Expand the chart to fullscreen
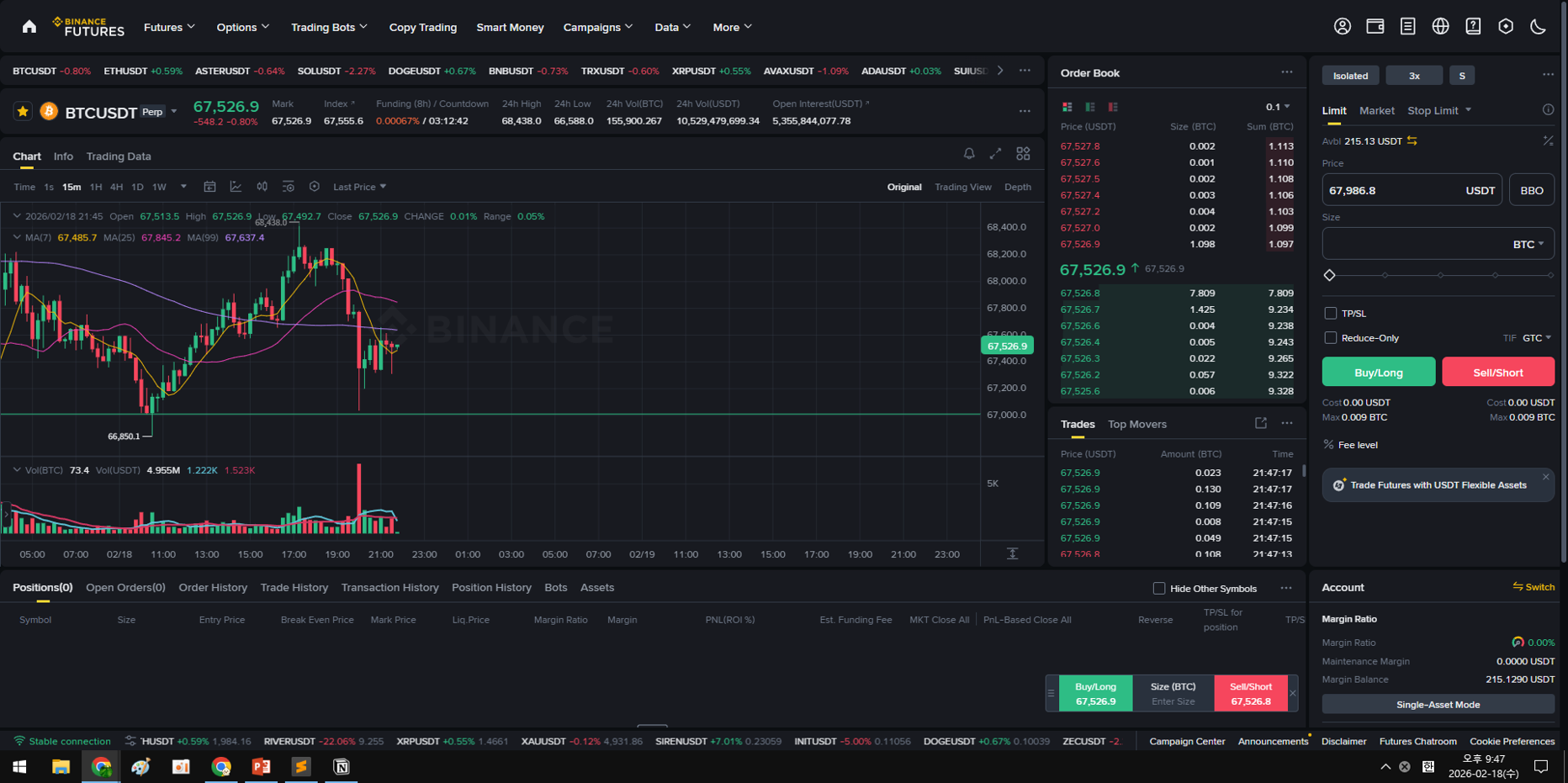 pos(996,154)
